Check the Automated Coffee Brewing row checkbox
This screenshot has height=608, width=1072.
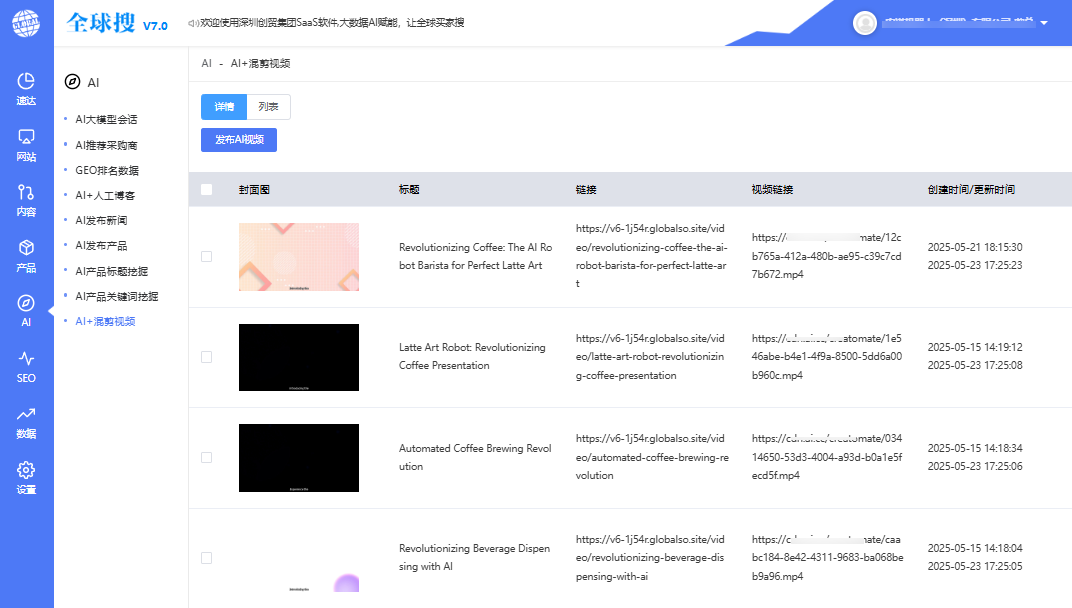pos(207,457)
